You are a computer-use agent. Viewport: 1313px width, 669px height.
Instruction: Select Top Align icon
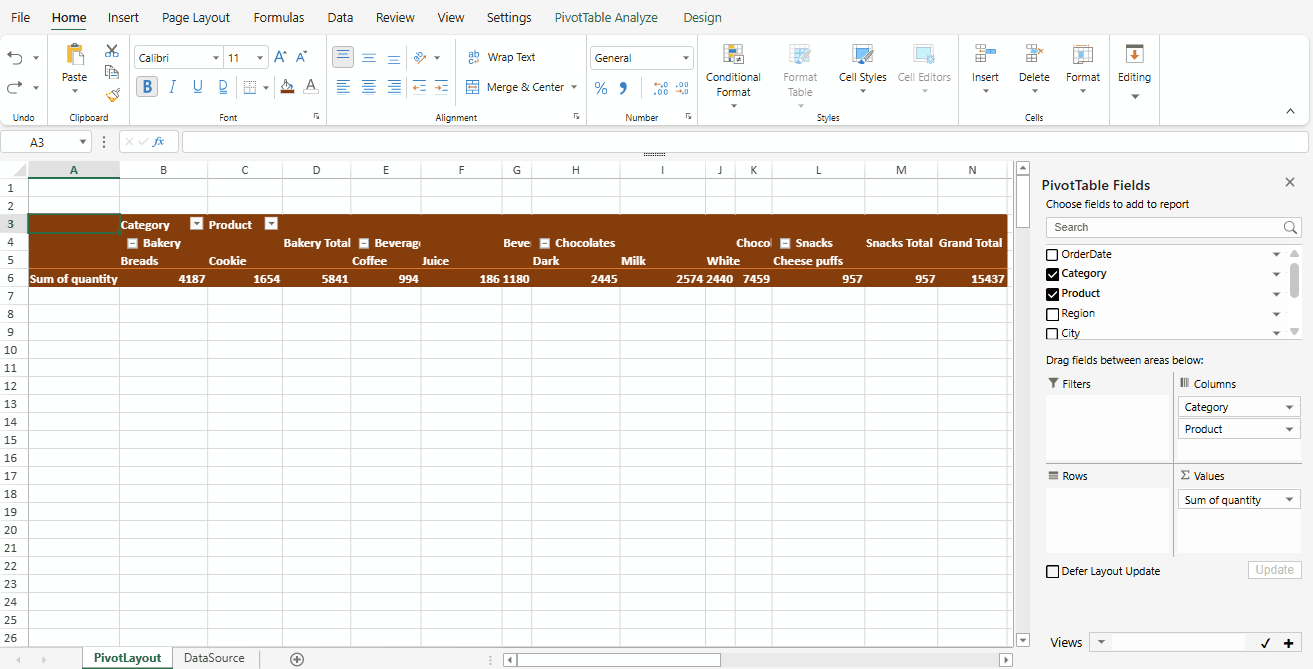(x=343, y=58)
